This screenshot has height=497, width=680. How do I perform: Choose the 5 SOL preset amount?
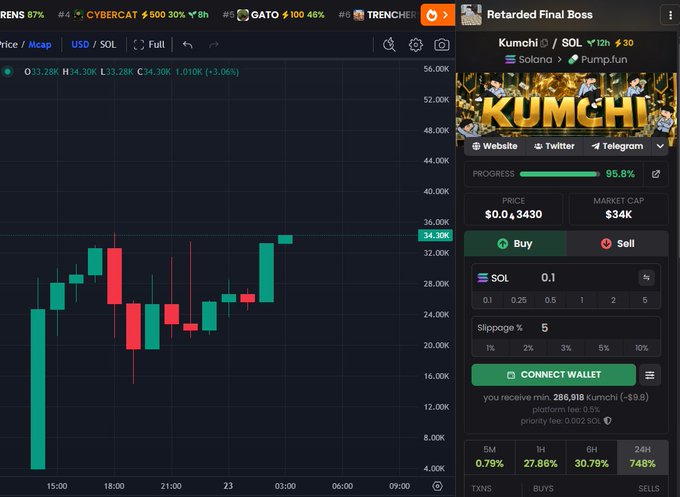[x=645, y=300]
